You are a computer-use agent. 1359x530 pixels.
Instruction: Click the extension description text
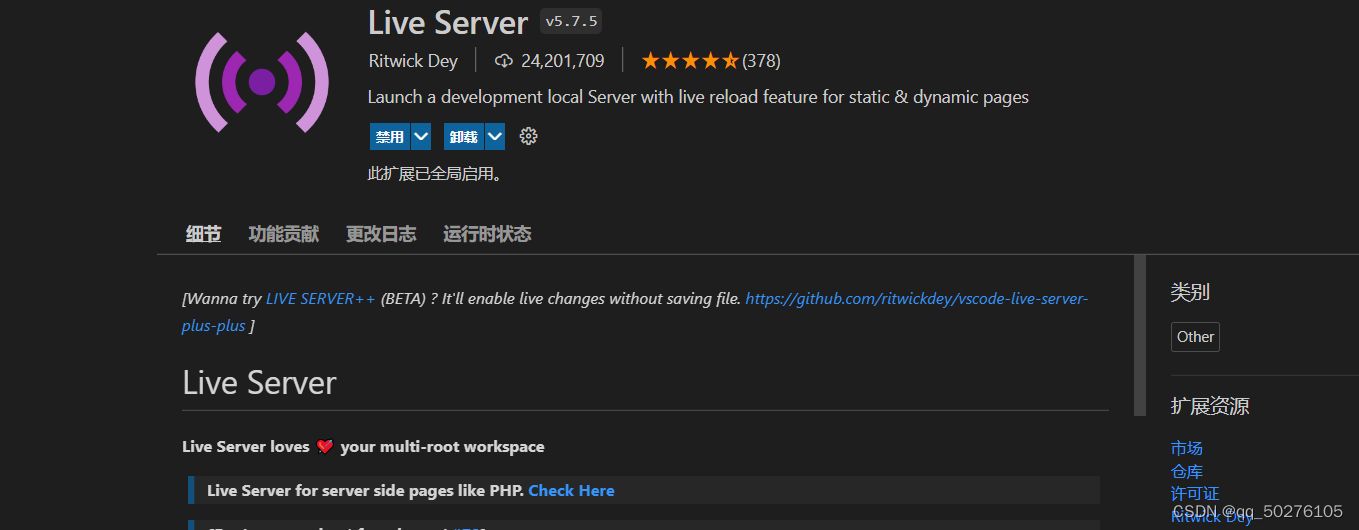tap(698, 97)
